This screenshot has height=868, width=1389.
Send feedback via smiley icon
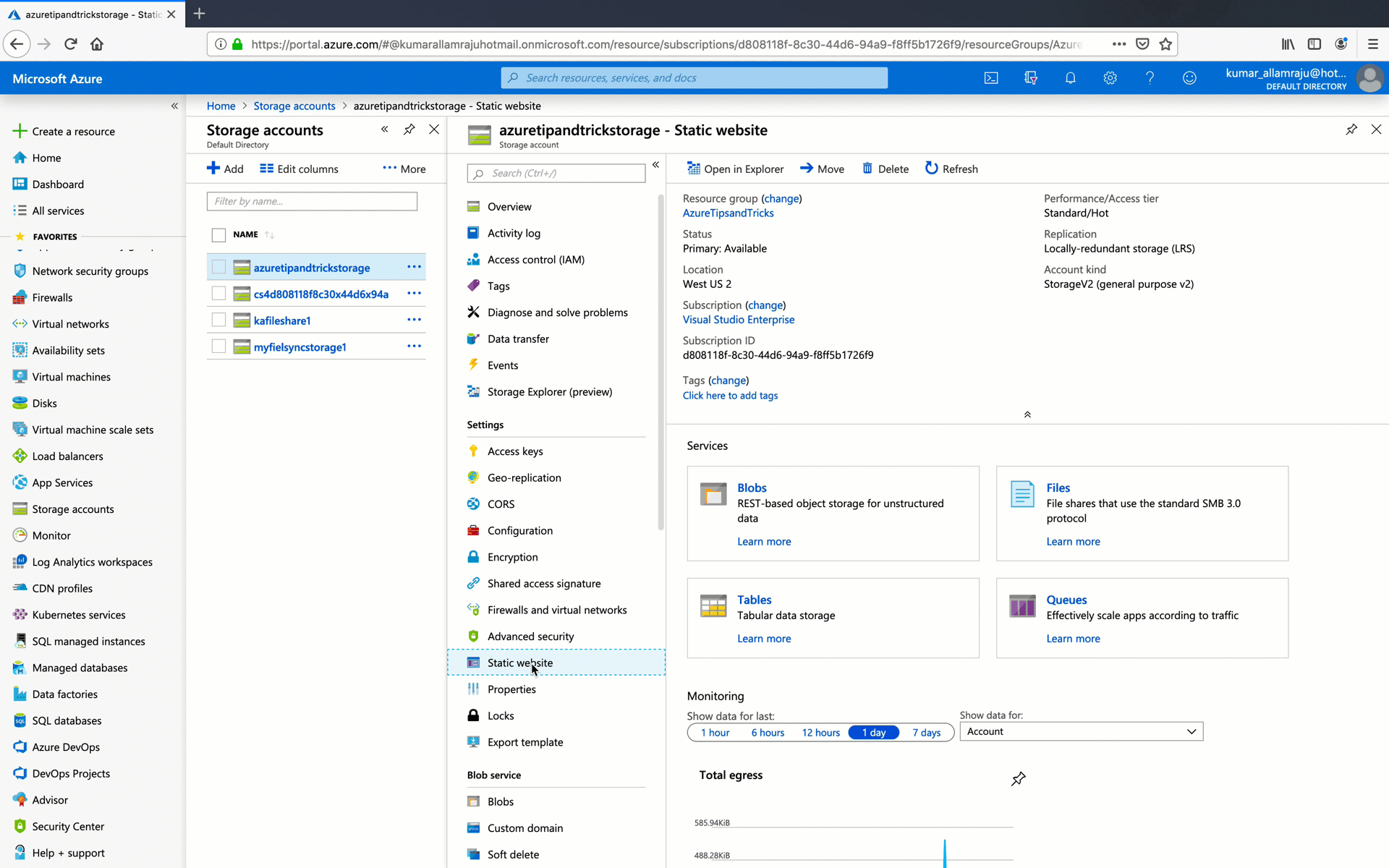[1189, 78]
